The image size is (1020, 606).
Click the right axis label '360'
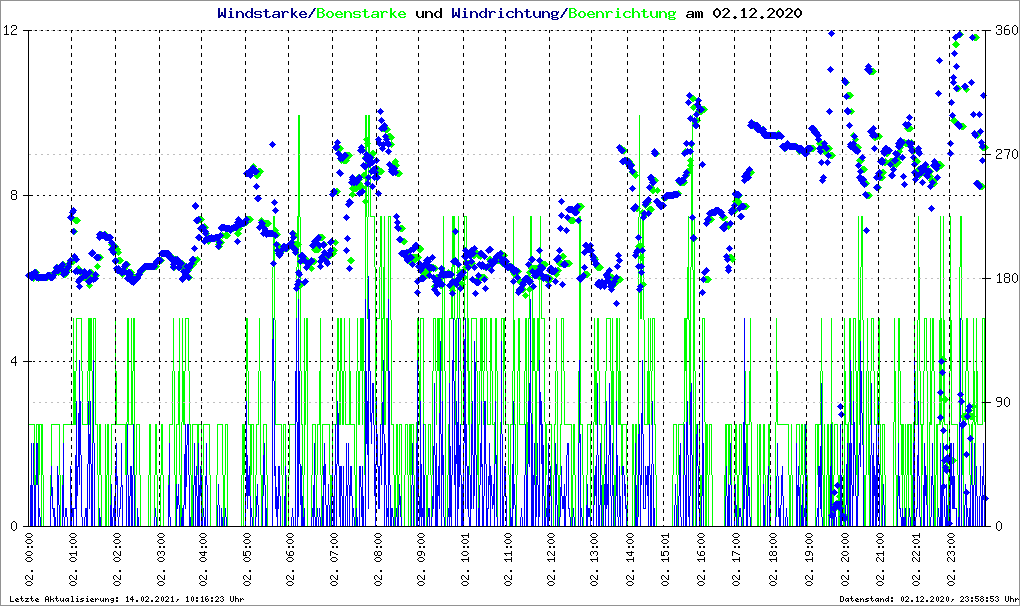pyautogui.click(x=1004, y=31)
